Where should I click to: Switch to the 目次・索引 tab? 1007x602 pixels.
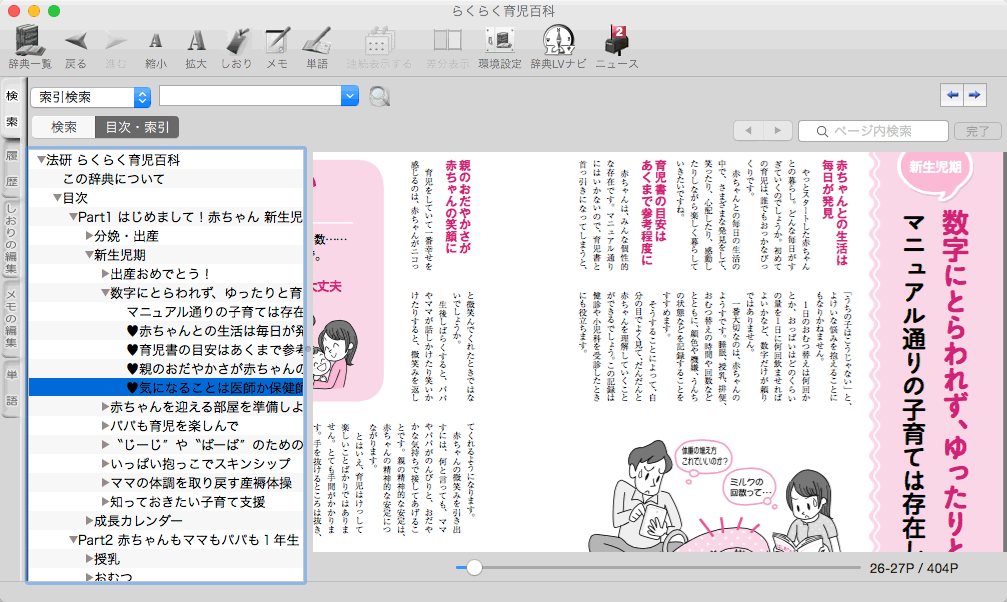pos(137,127)
